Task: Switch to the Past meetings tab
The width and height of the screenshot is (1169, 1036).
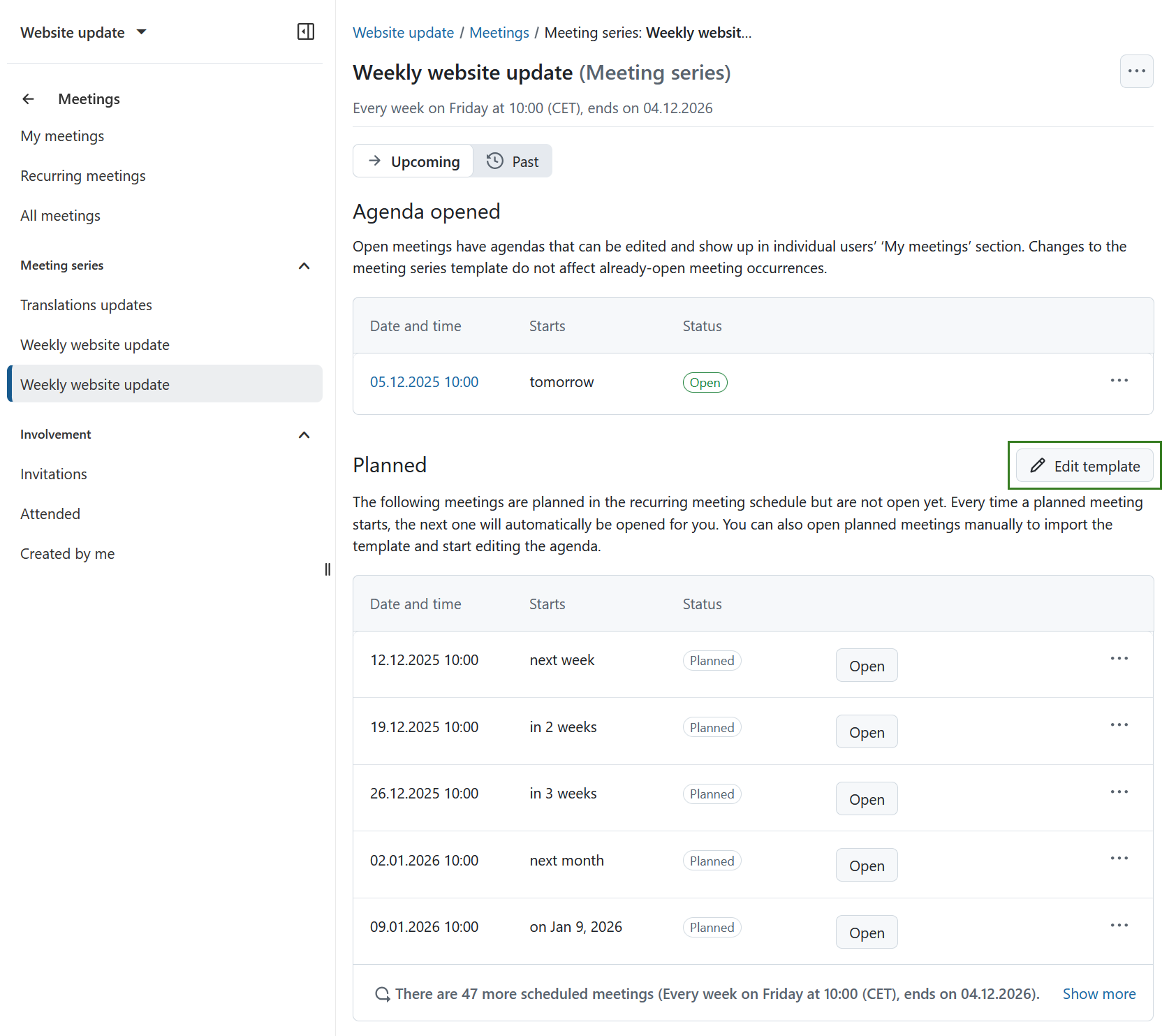Action: (513, 161)
